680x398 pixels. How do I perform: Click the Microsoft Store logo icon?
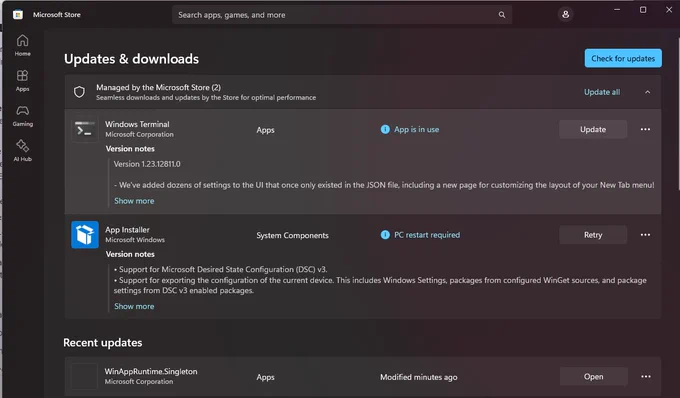pyautogui.click(x=18, y=15)
